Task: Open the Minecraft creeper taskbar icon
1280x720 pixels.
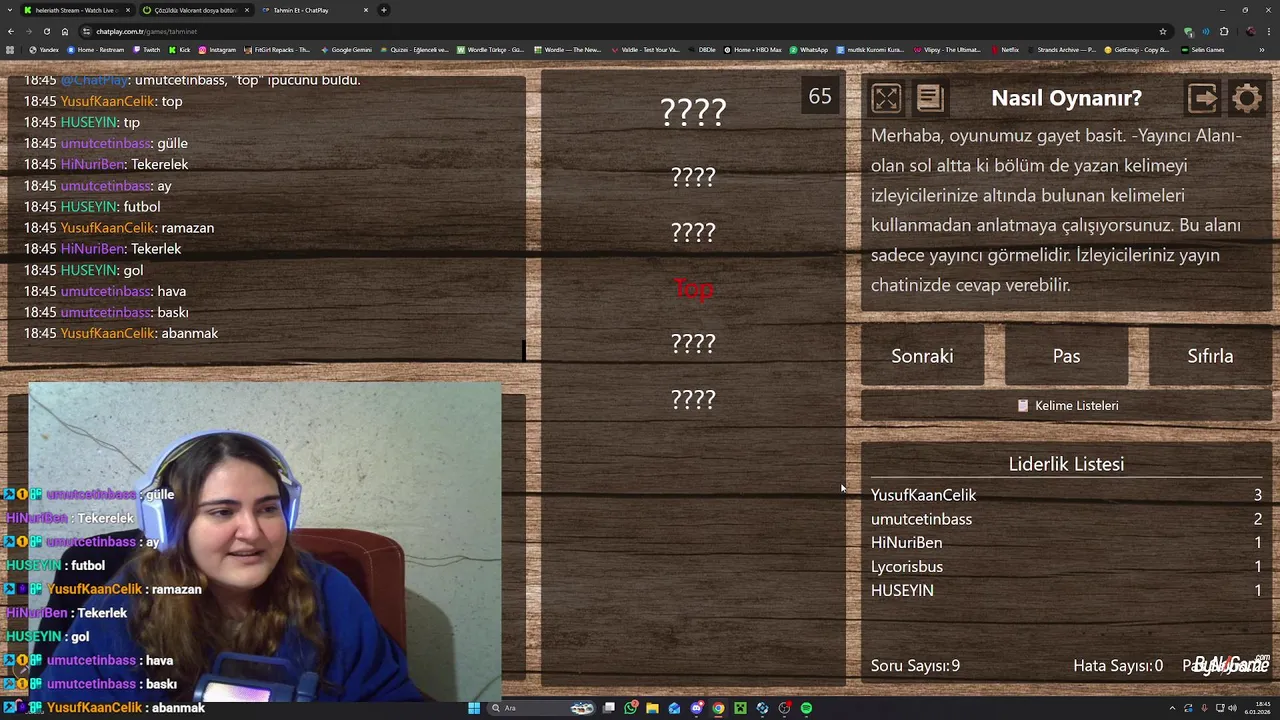Action: pyautogui.click(x=740, y=708)
